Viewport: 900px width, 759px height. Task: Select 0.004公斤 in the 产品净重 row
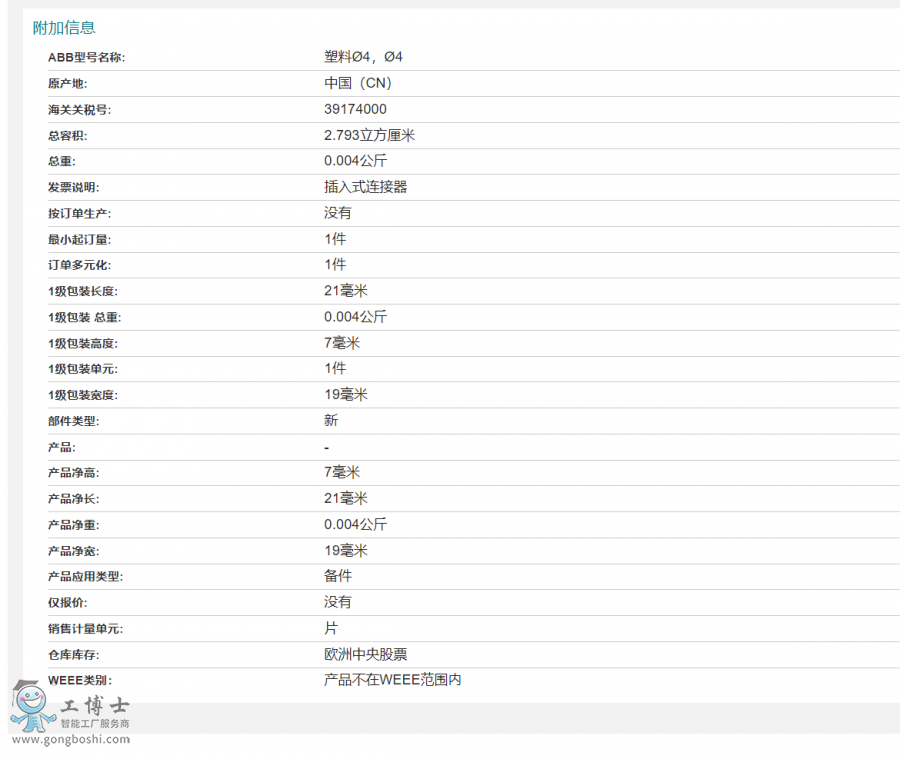[x=355, y=524]
